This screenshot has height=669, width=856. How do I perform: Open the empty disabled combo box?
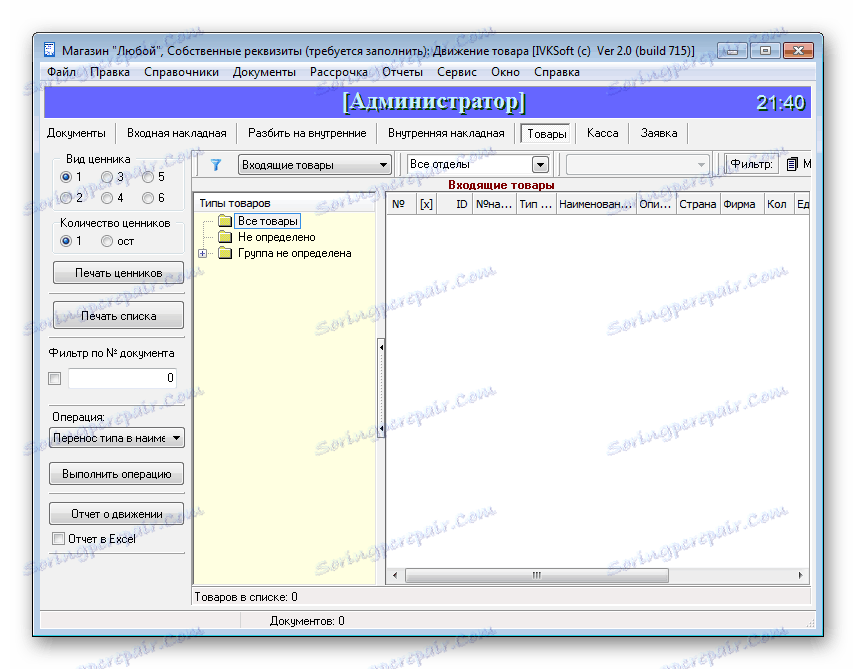[638, 164]
